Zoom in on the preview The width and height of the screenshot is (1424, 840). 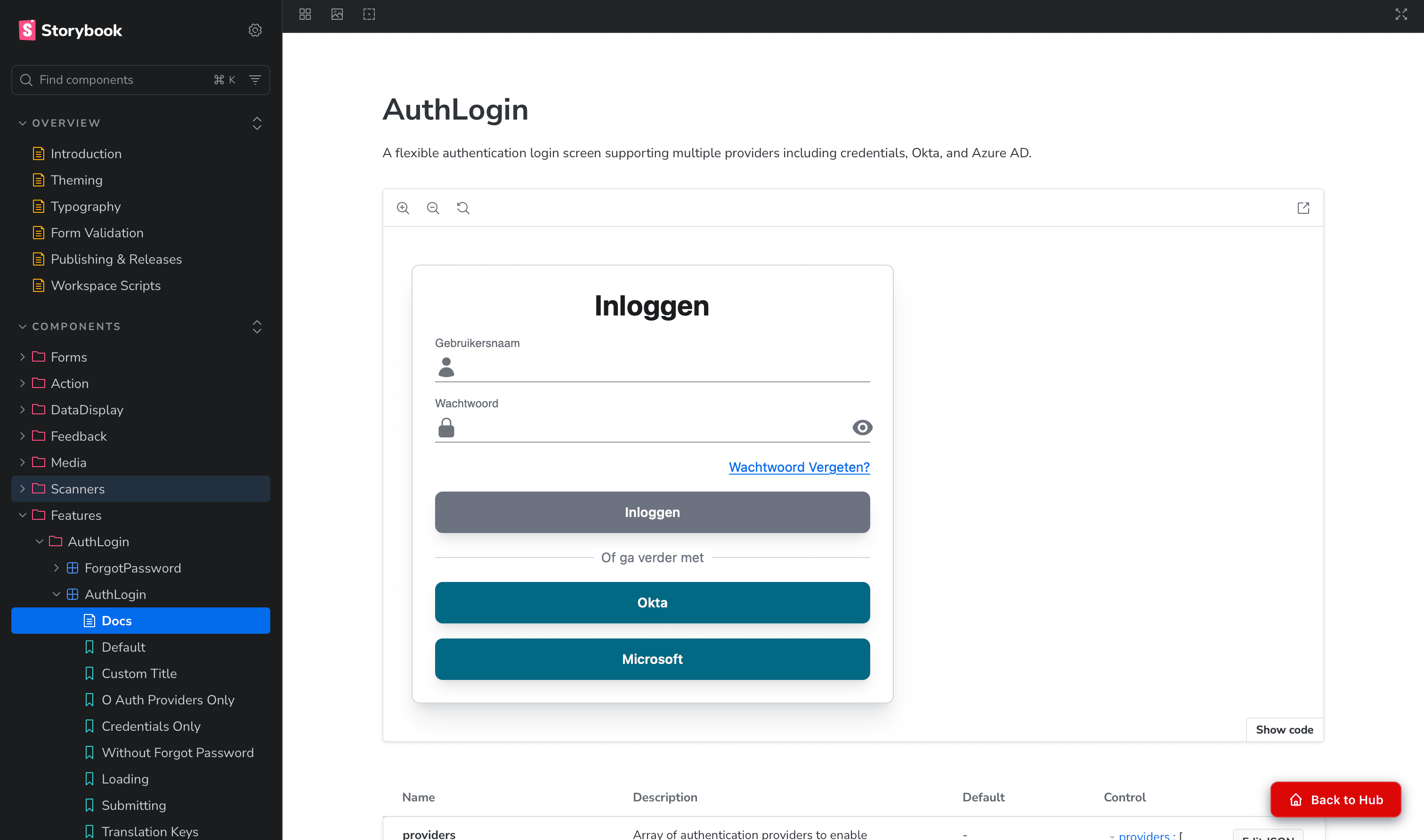[x=403, y=208]
